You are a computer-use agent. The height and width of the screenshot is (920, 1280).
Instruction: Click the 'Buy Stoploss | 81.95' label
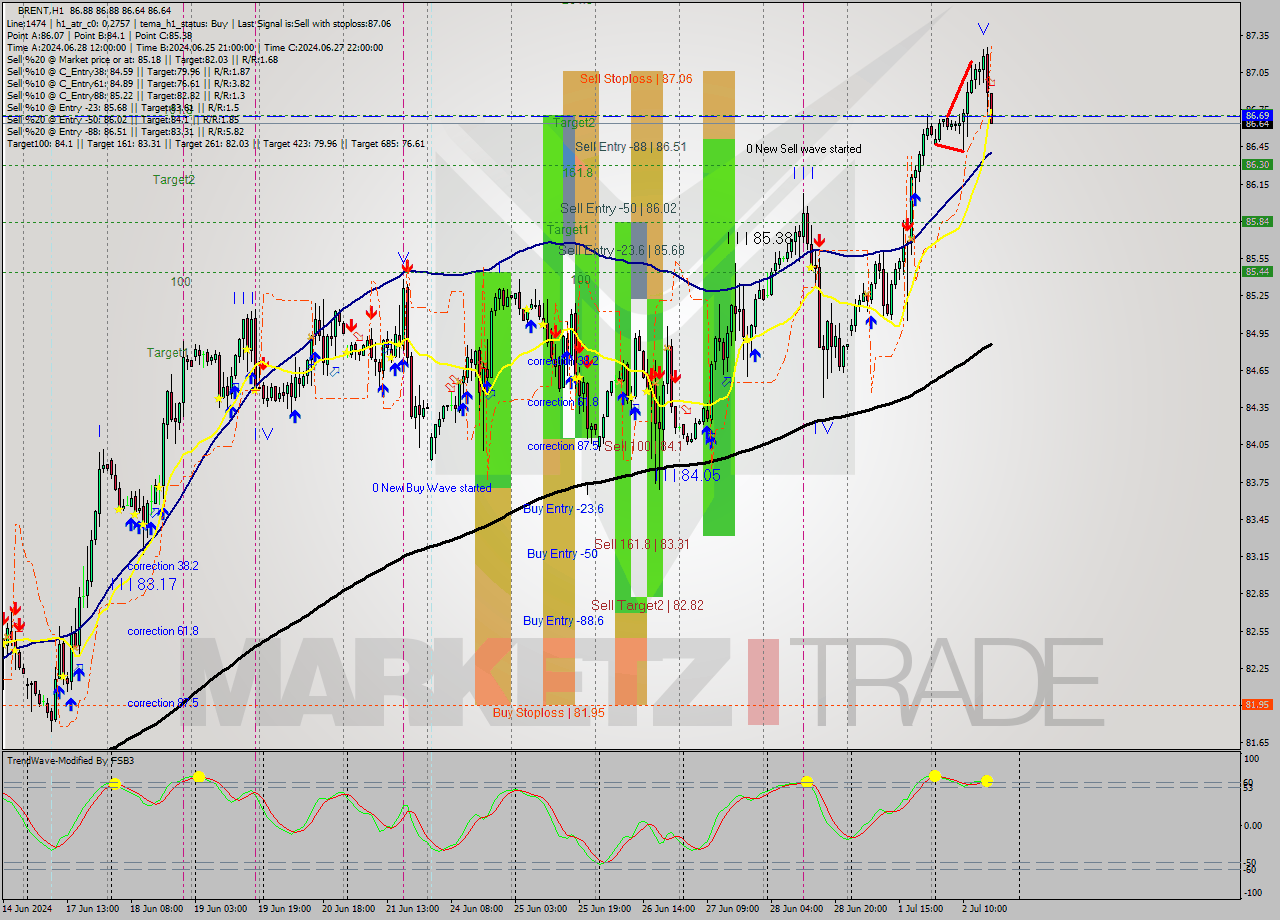point(549,713)
